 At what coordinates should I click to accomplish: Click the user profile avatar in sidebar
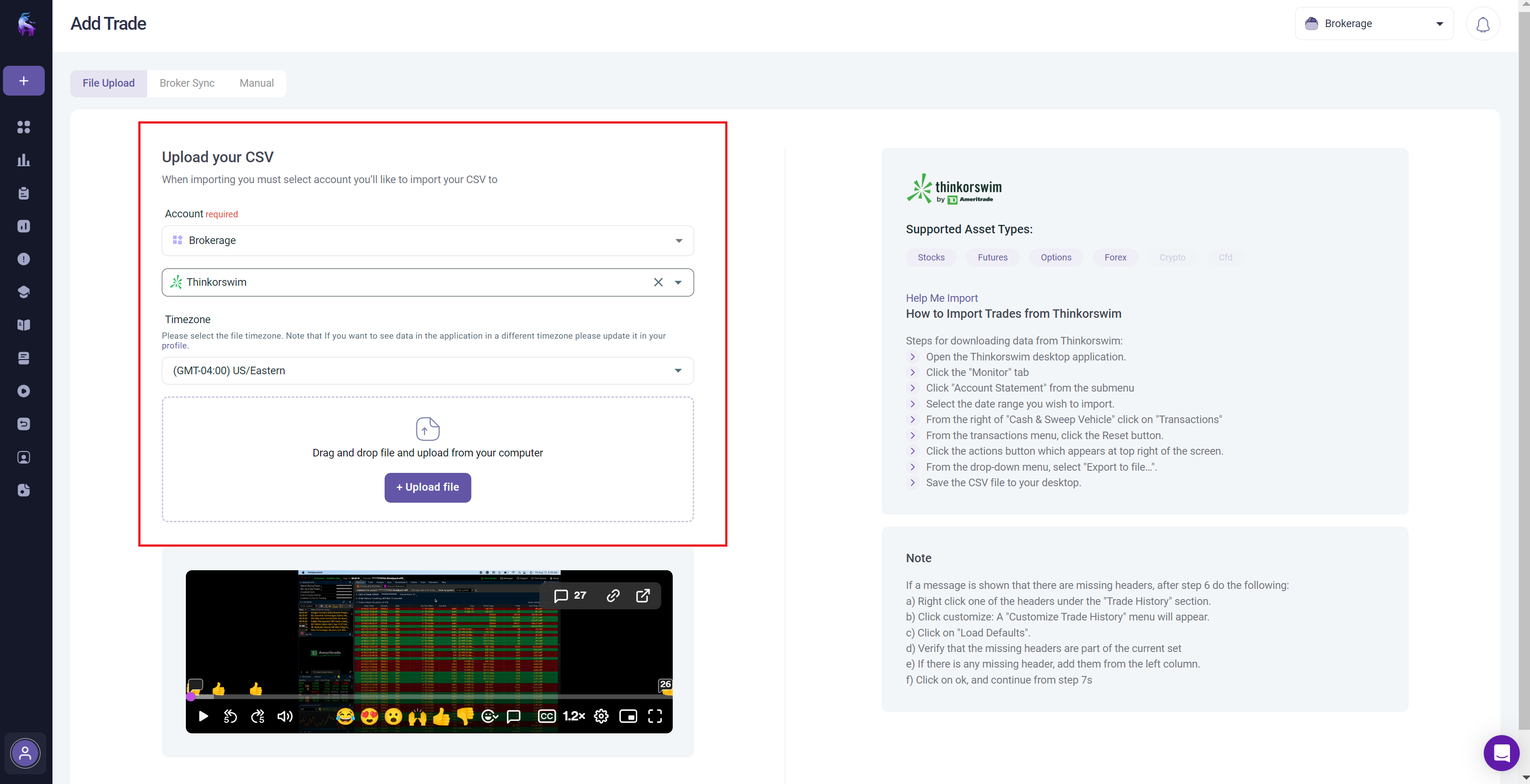click(25, 753)
